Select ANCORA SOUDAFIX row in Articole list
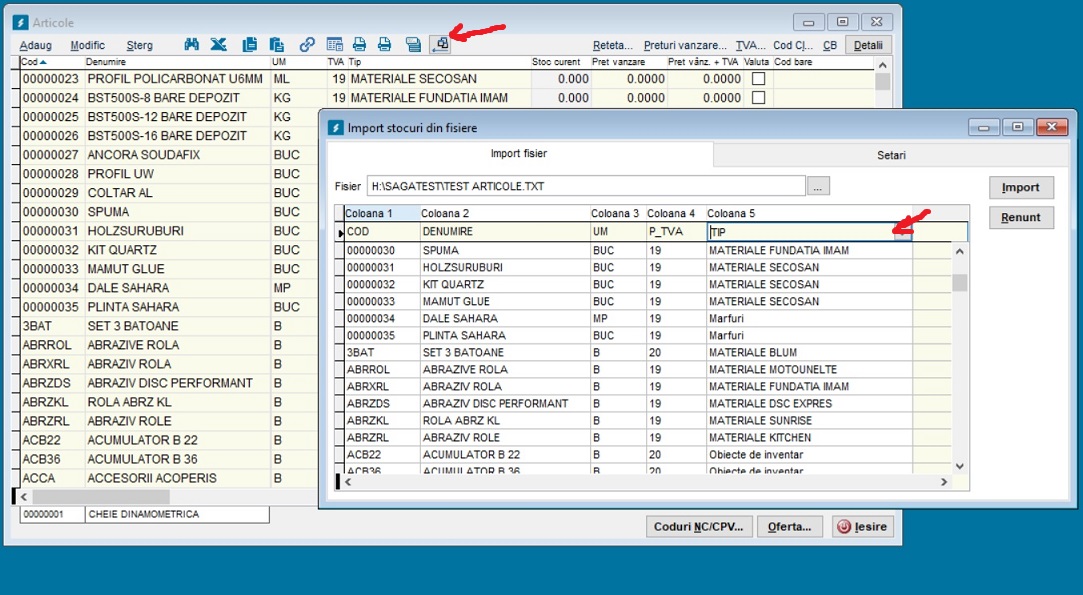1083x595 pixels. point(169,155)
